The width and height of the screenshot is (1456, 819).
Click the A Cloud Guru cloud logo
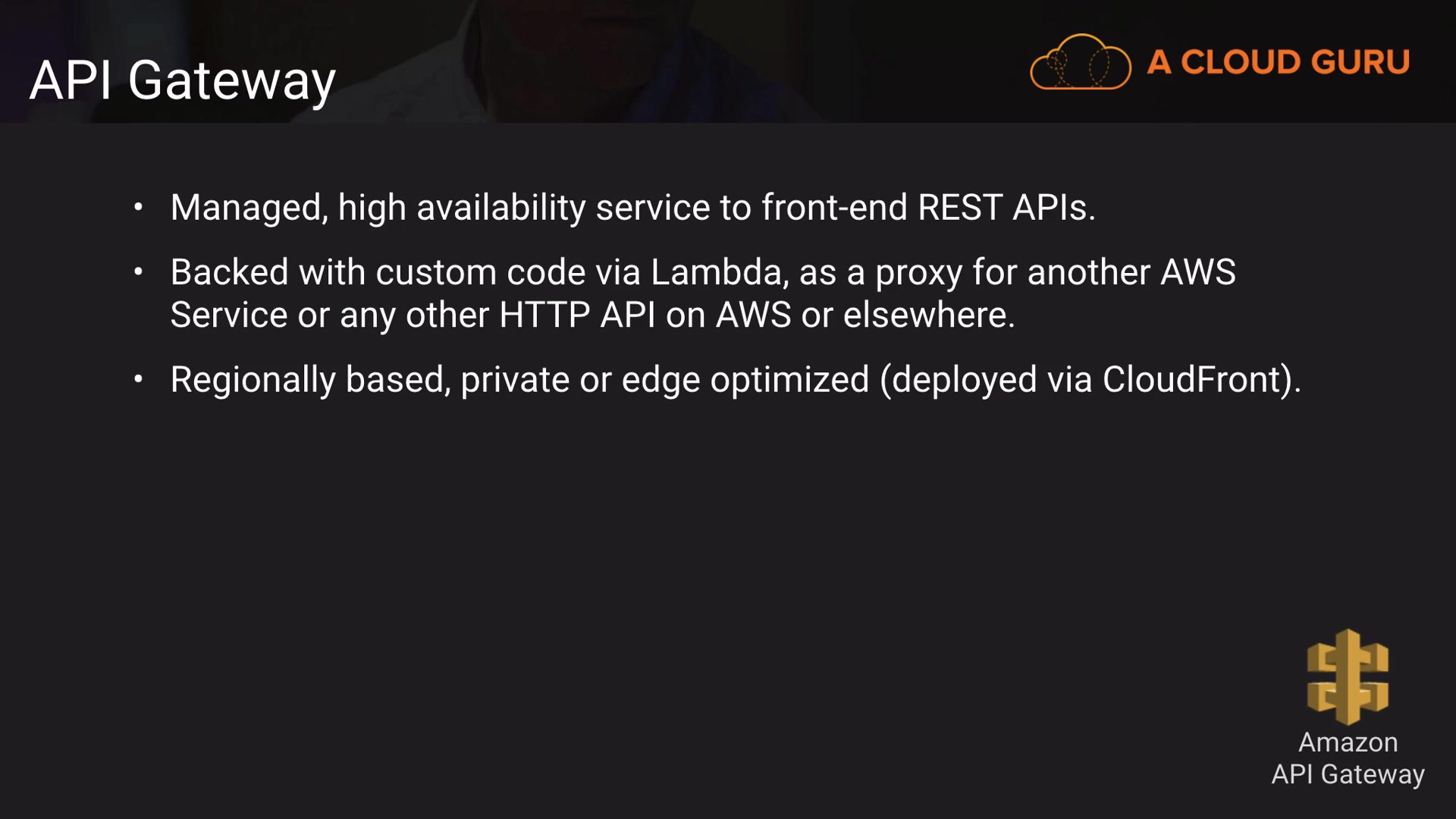(x=1080, y=62)
